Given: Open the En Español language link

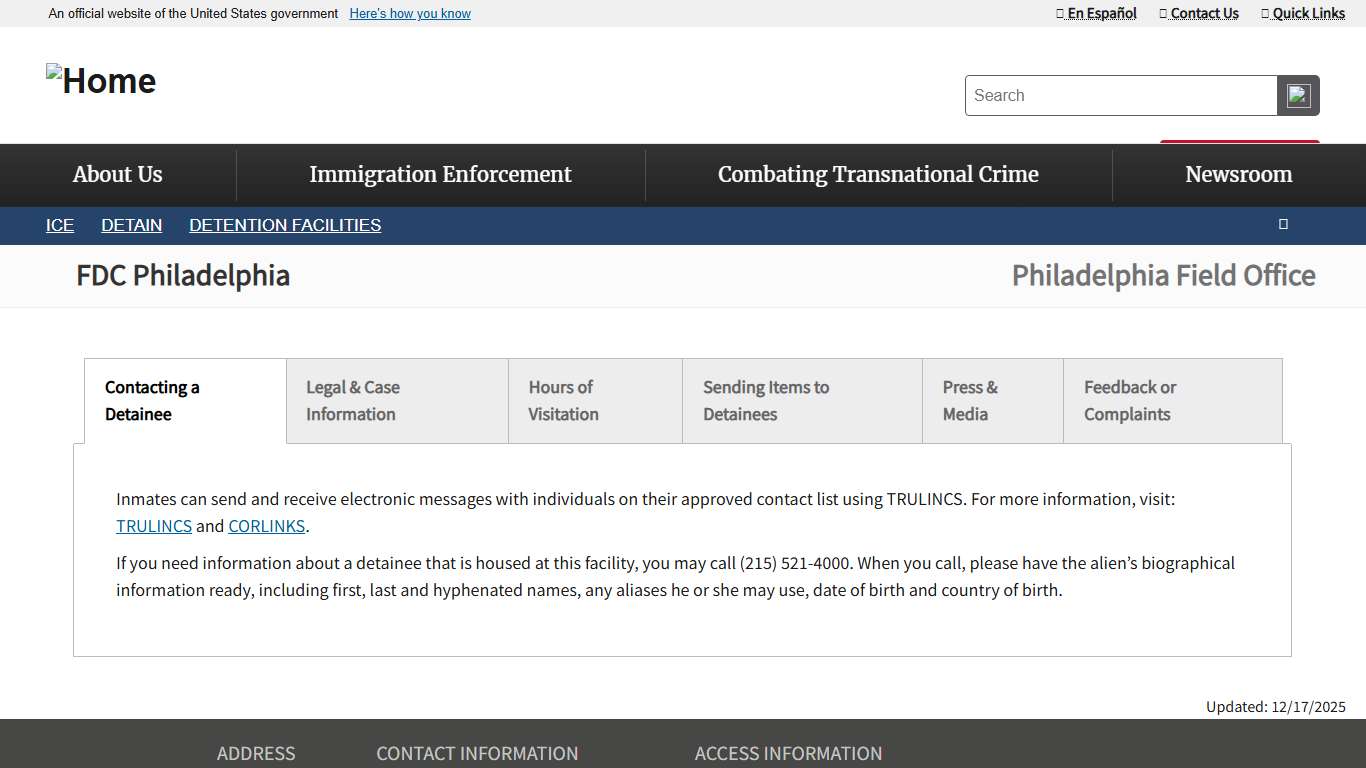Looking at the screenshot, I should (1097, 13).
